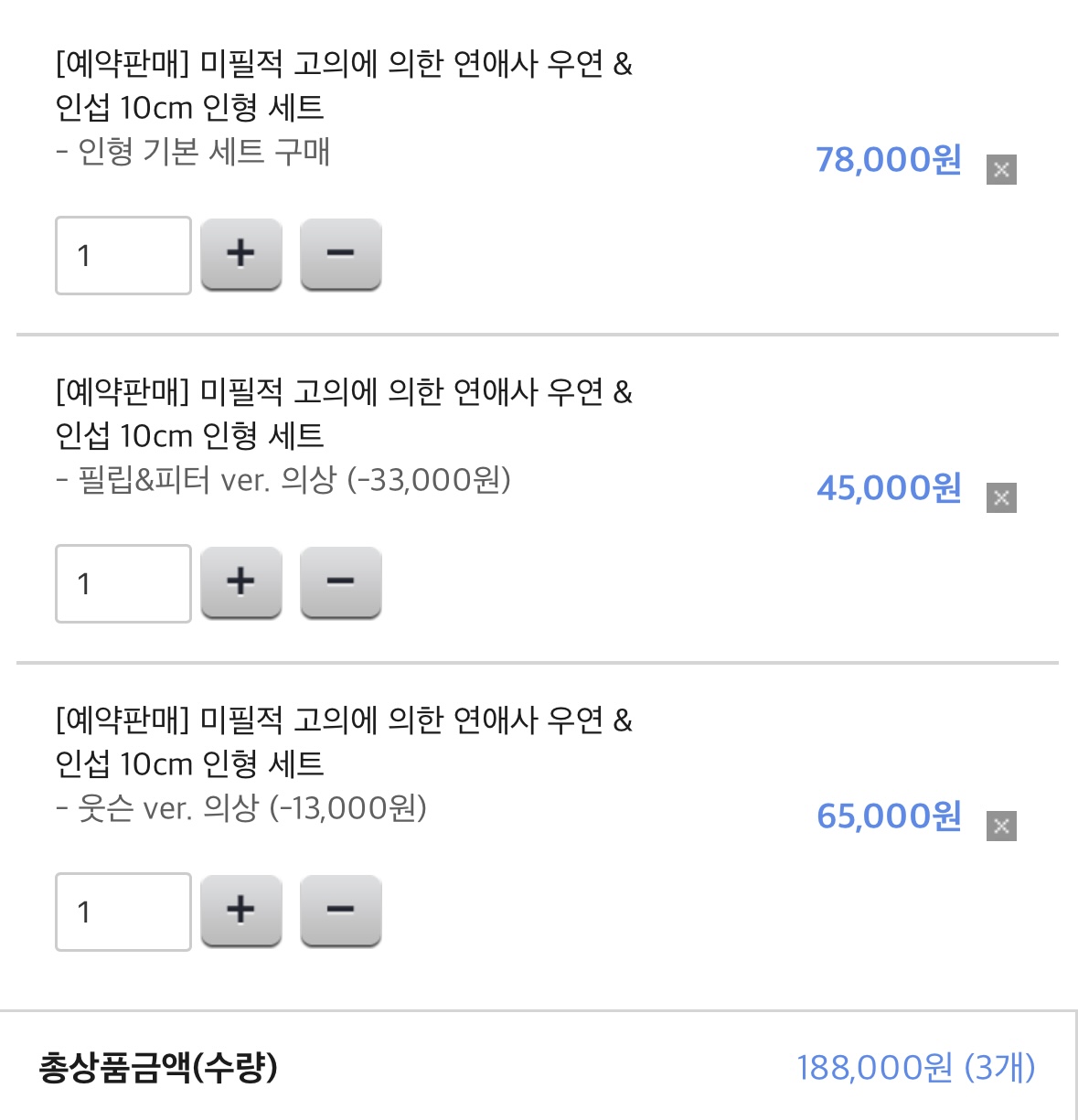Click quantity box of 필립&피터 ver. 의상
Image resolution: width=1078 pixels, height=1120 pixels.
pyautogui.click(x=123, y=583)
